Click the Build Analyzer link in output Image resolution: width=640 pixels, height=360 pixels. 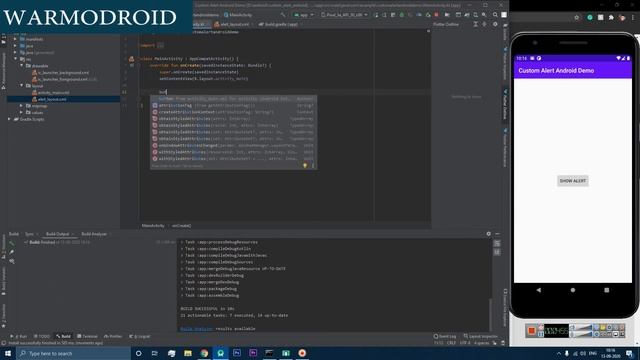pos(196,329)
